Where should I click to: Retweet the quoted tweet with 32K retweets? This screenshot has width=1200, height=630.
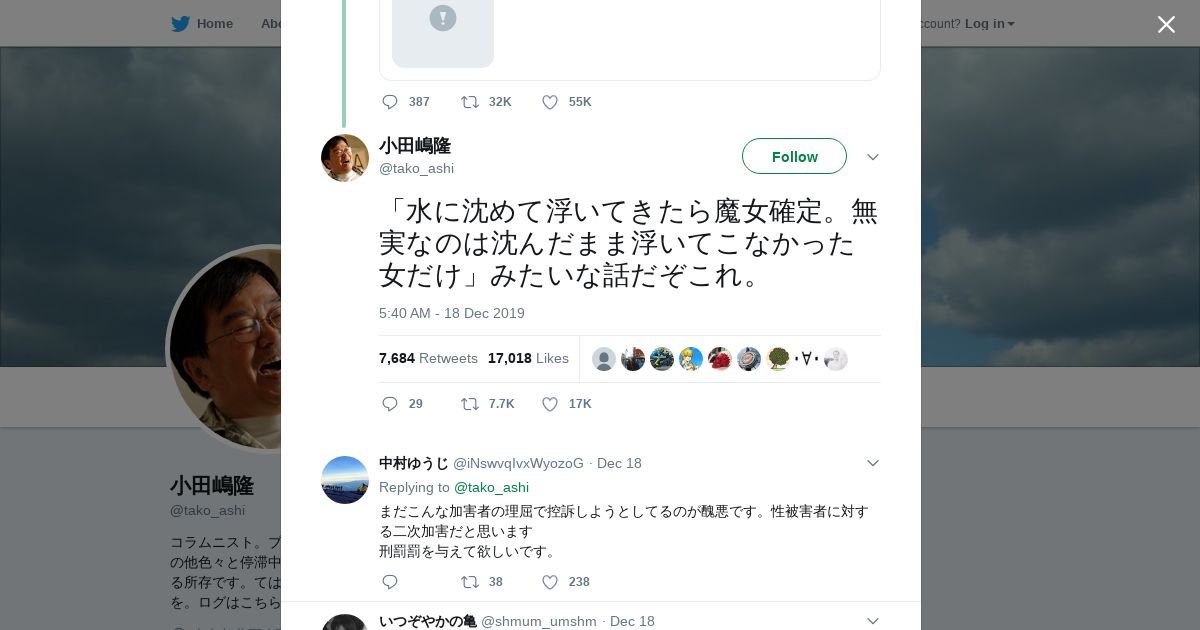tap(470, 102)
